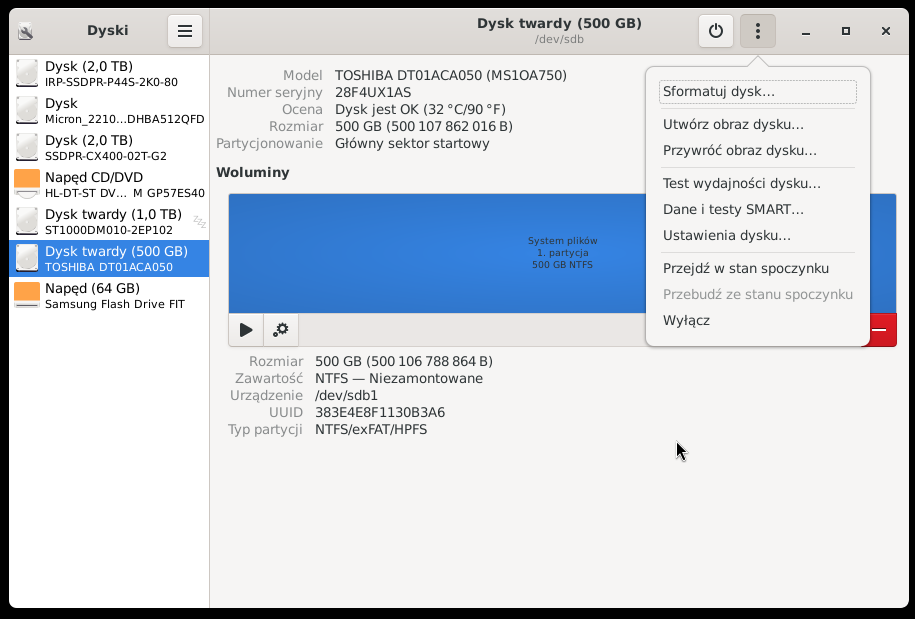Click volume size 500 106 788 864 B
915x619 pixels.
point(404,362)
